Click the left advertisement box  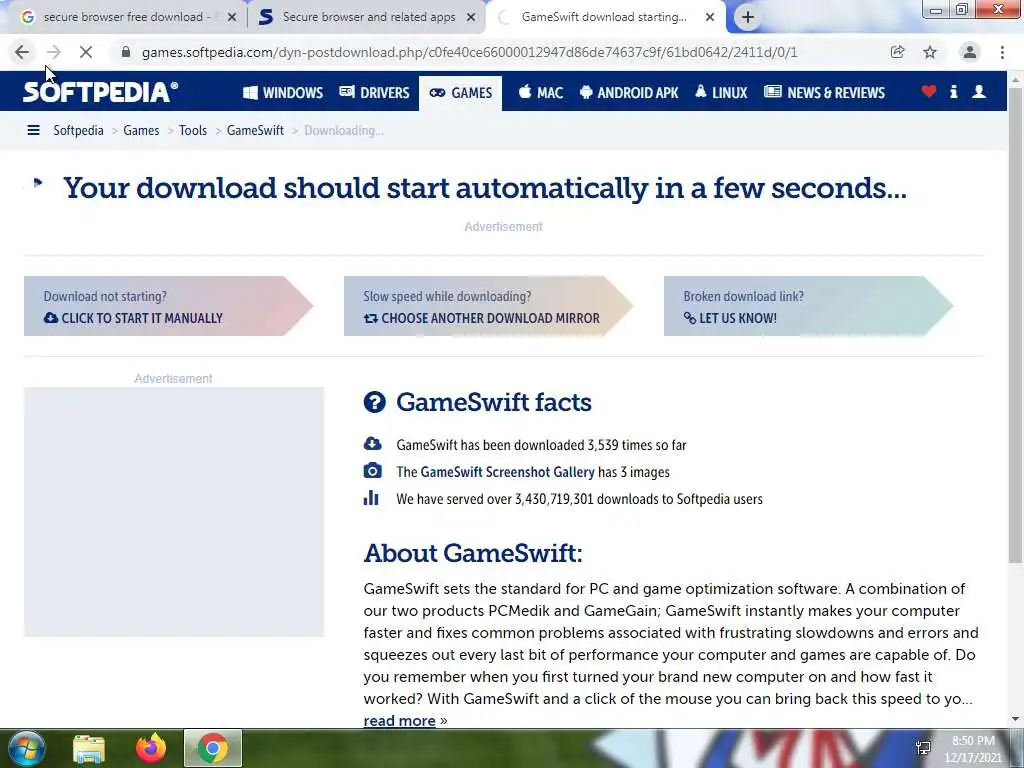coord(174,512)
